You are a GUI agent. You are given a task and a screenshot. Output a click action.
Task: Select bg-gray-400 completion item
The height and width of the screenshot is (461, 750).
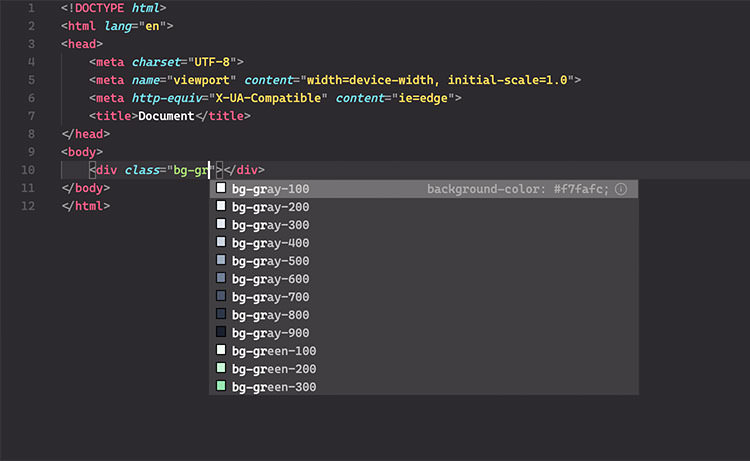point(424,243)
